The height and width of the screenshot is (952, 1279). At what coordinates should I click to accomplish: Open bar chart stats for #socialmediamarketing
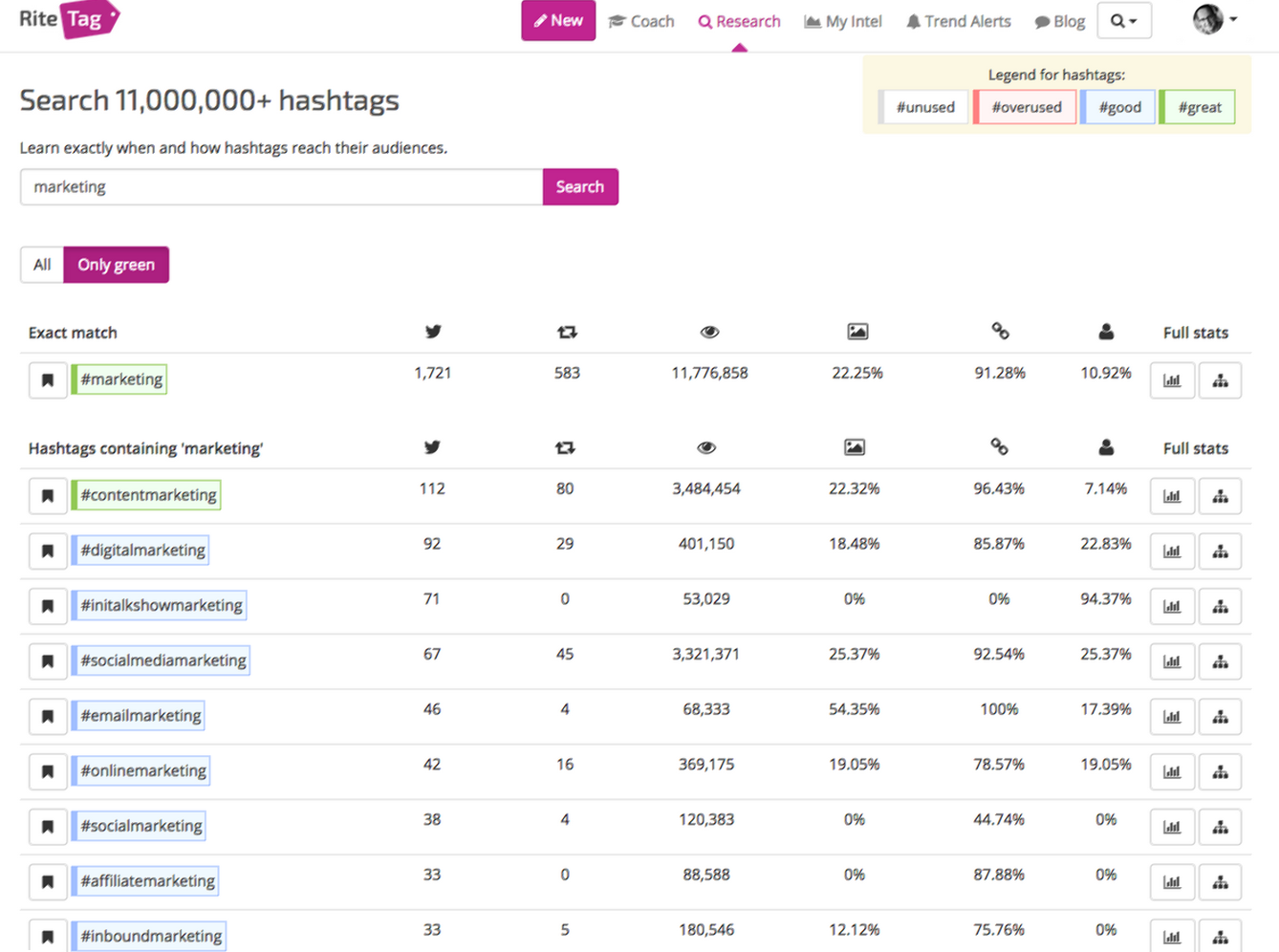[1172, 661]
